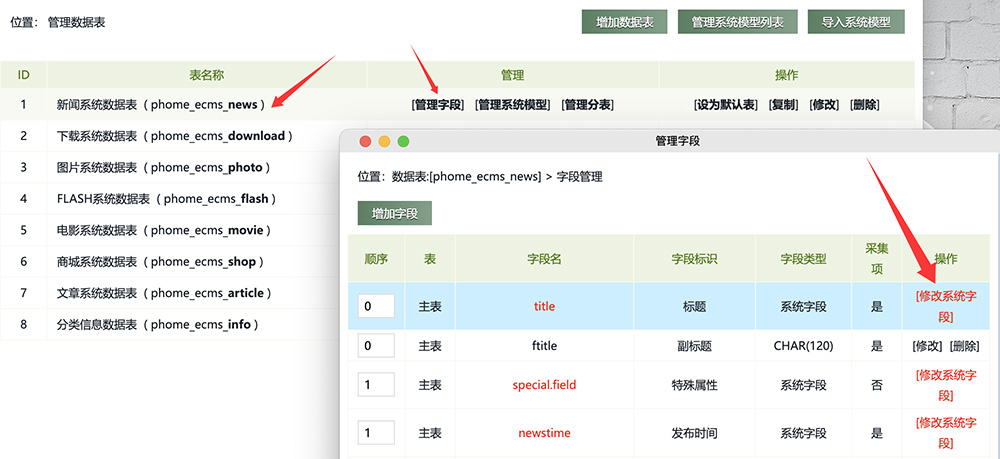The image size is (1000, 459).
Task: Click 管理系统模型 link for news table
Action: coord(512,104)
